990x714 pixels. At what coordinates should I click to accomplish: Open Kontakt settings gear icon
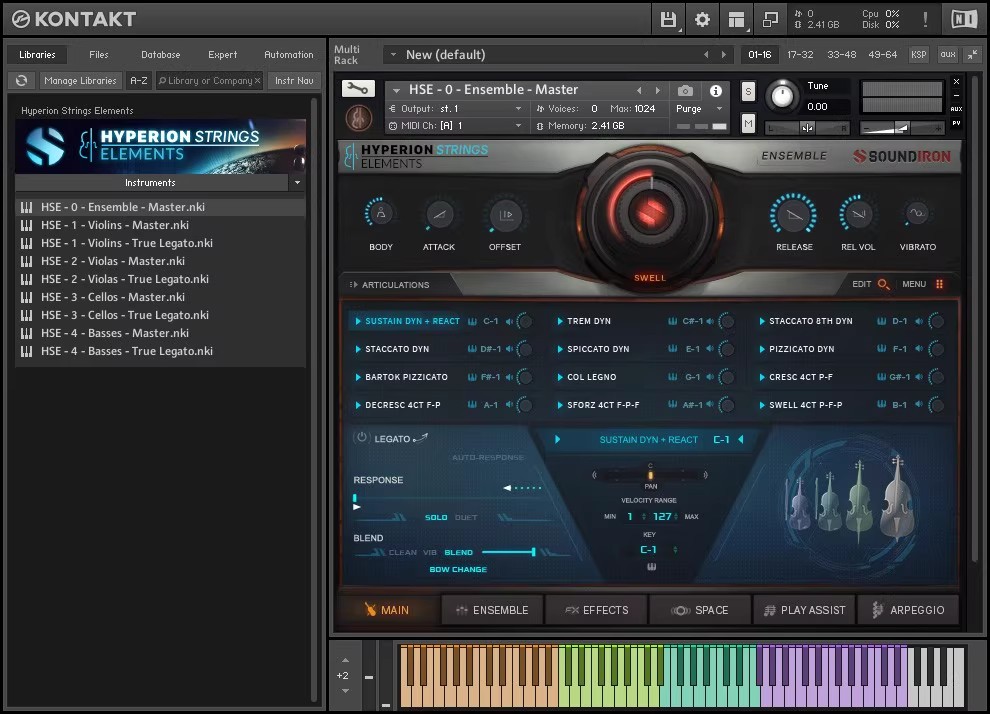[702, 19]
